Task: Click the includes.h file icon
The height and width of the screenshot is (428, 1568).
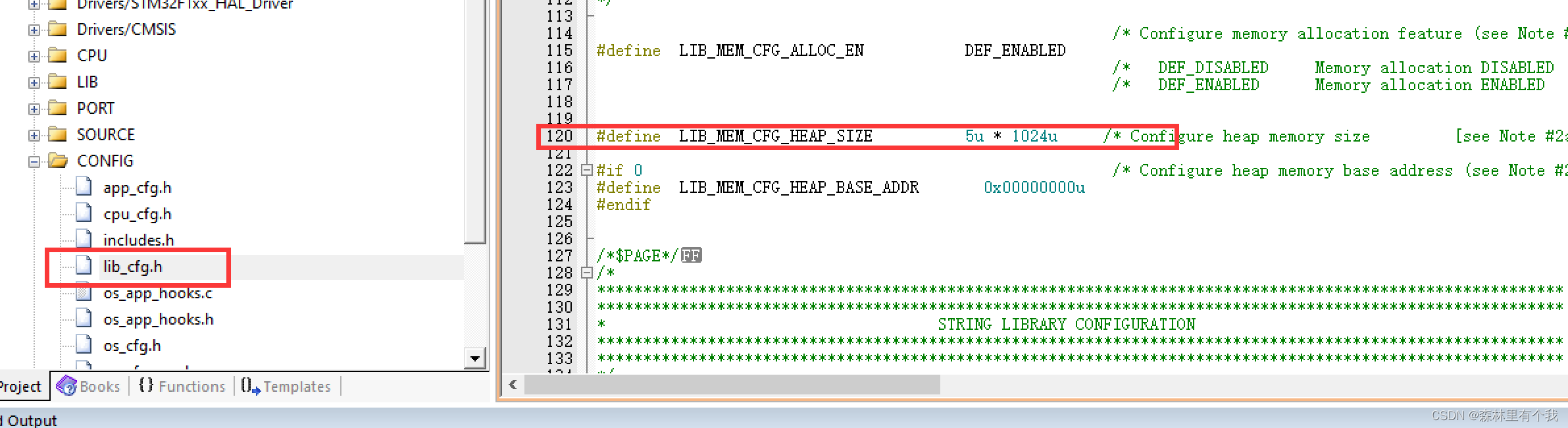Action: (84, 239)
